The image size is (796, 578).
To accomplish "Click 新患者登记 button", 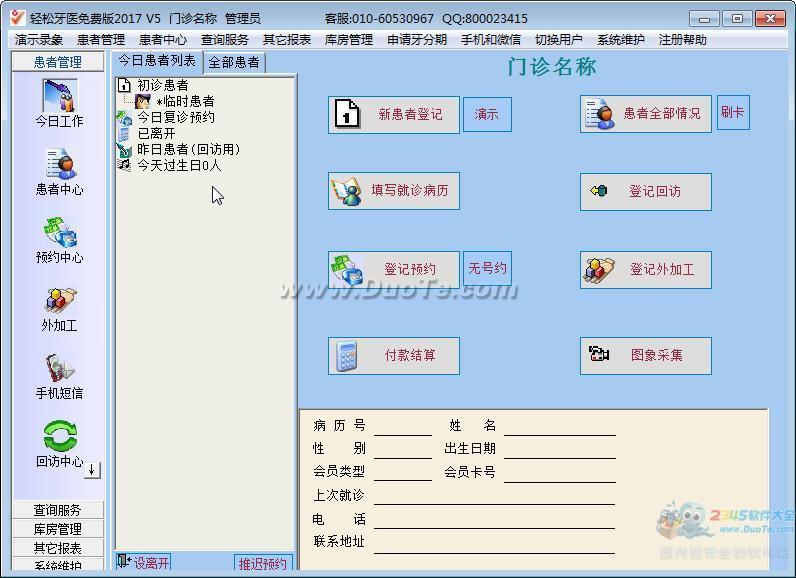I will pos(393,114).
